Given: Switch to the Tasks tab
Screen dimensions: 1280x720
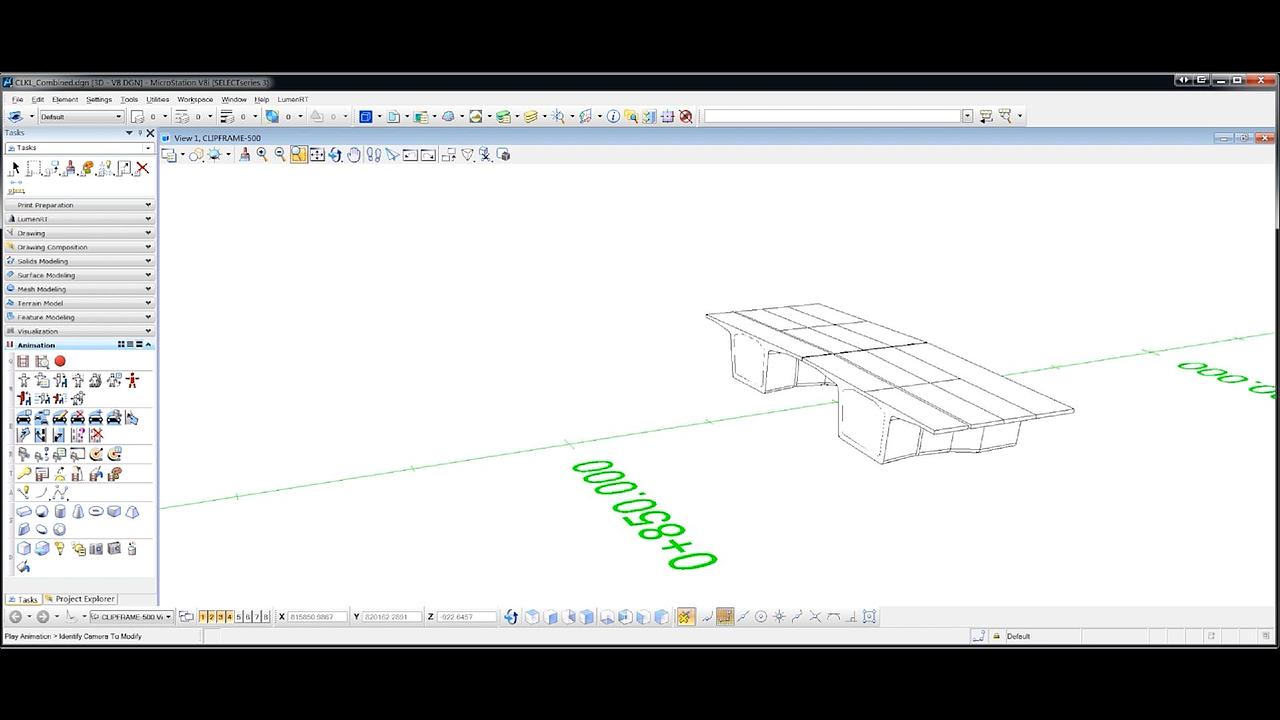Looking at the screenshot, I should coord(22,599).
